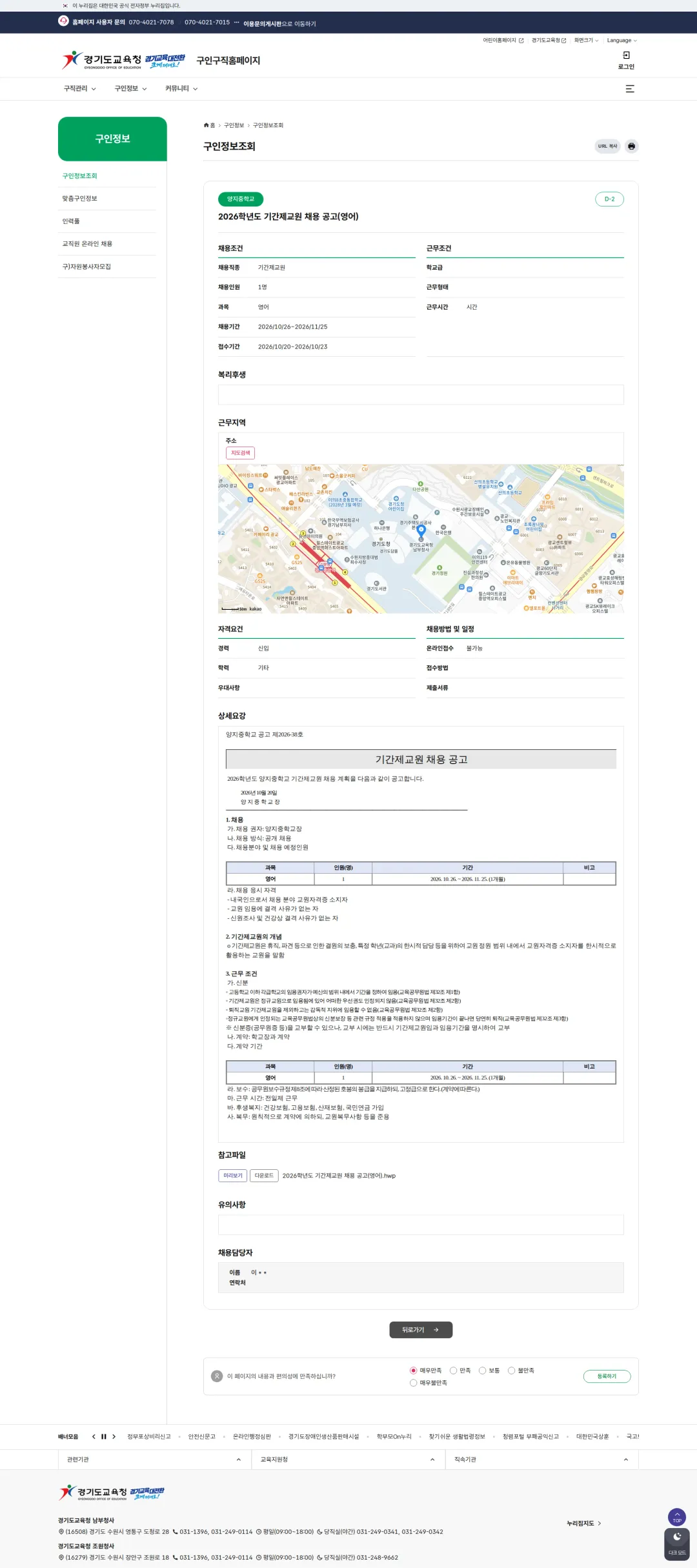
Task: Click 구인정보 breadcrumb item
Action: click(234, 125)
